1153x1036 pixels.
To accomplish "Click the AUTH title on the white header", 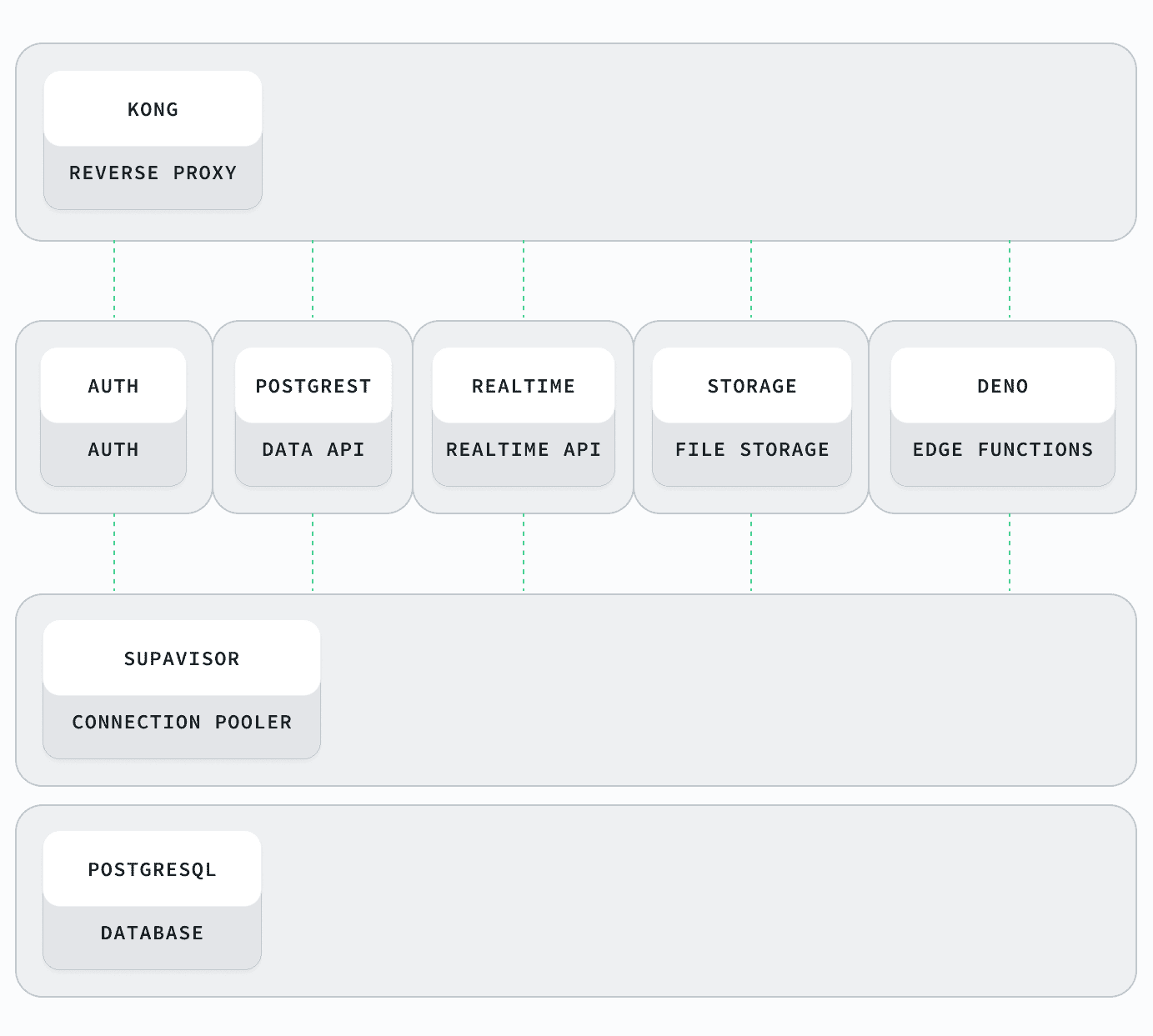I will (x=113, y=386).
